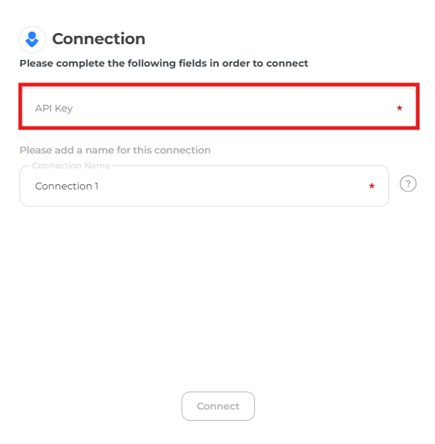The width and height of the screenshot is (435, 444).
Task: Click the word "Connect" inside the bottom button
Action: [x=218, y=406]
